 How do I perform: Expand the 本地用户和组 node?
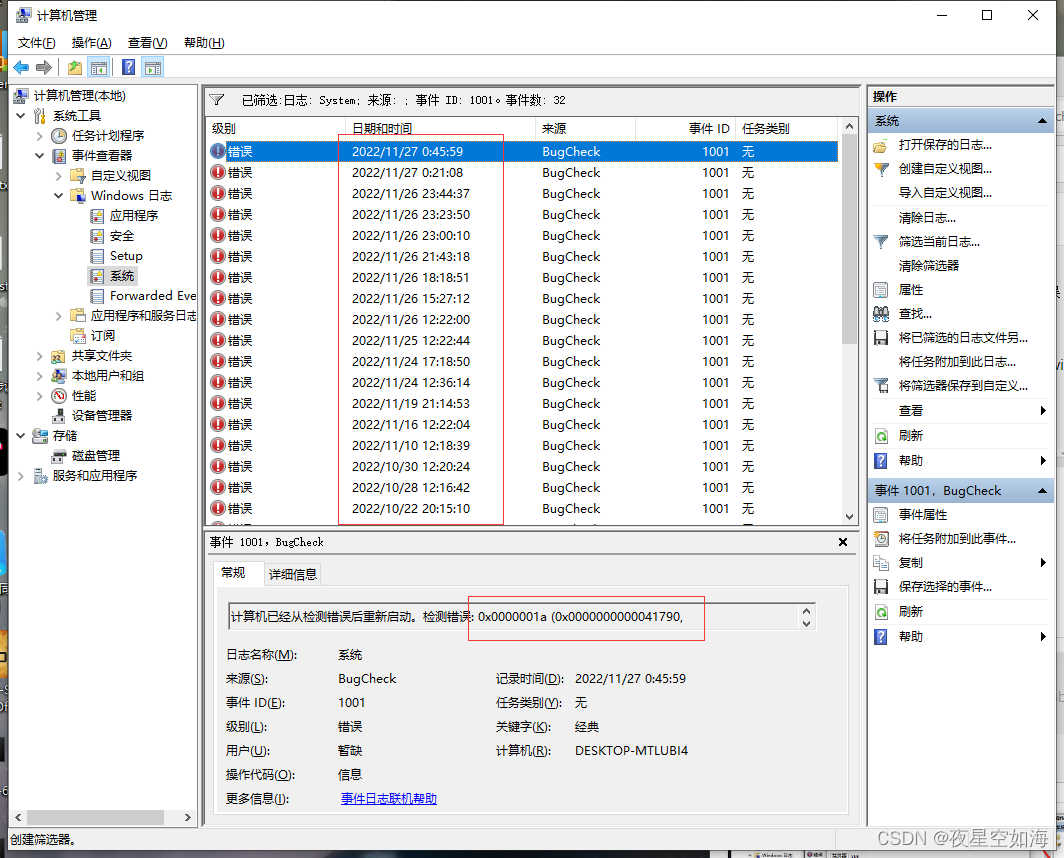pyautogui.click(x=39, y=376)
